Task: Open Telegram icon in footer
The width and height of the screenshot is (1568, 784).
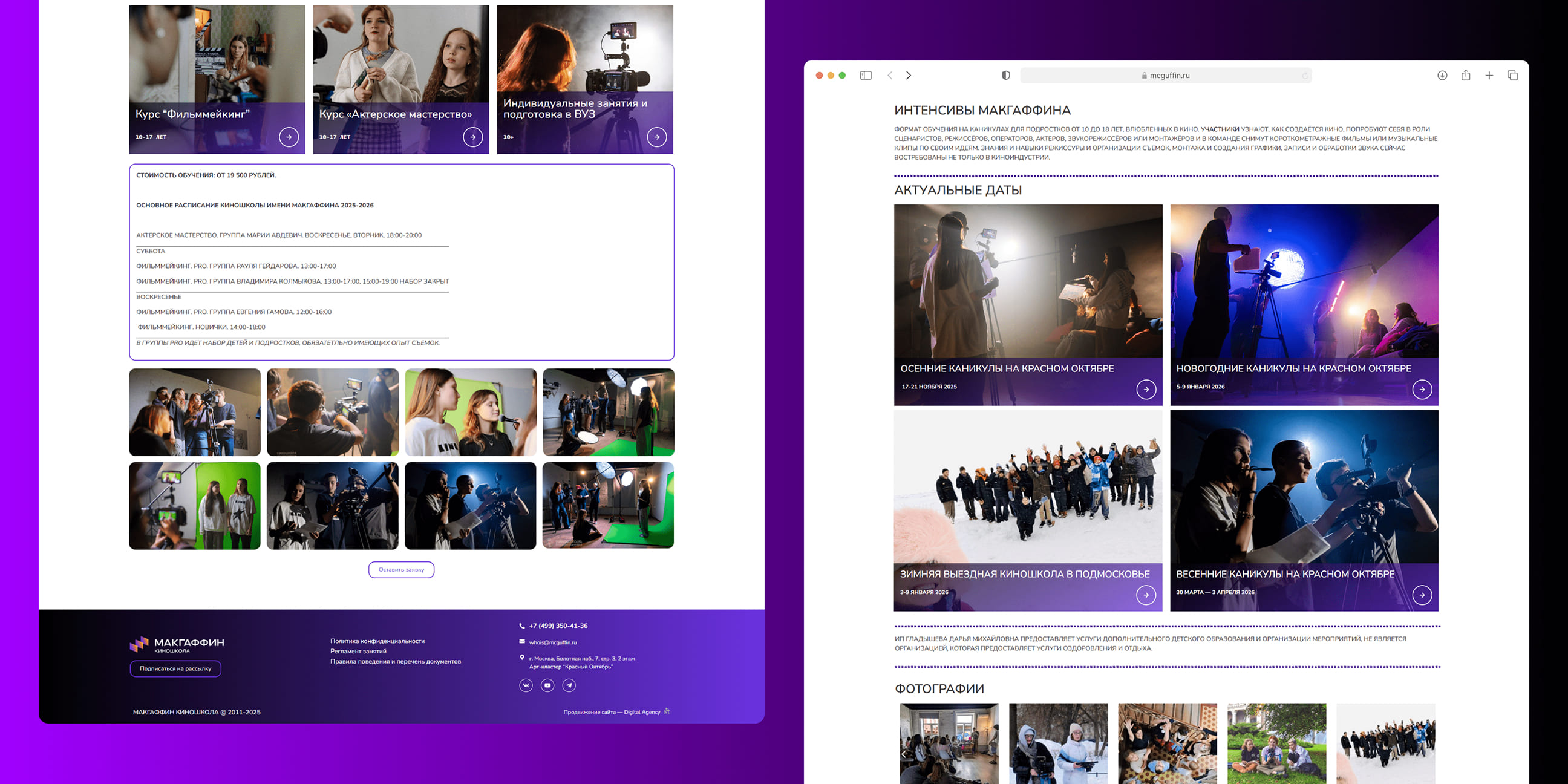Action: (569, 685)
